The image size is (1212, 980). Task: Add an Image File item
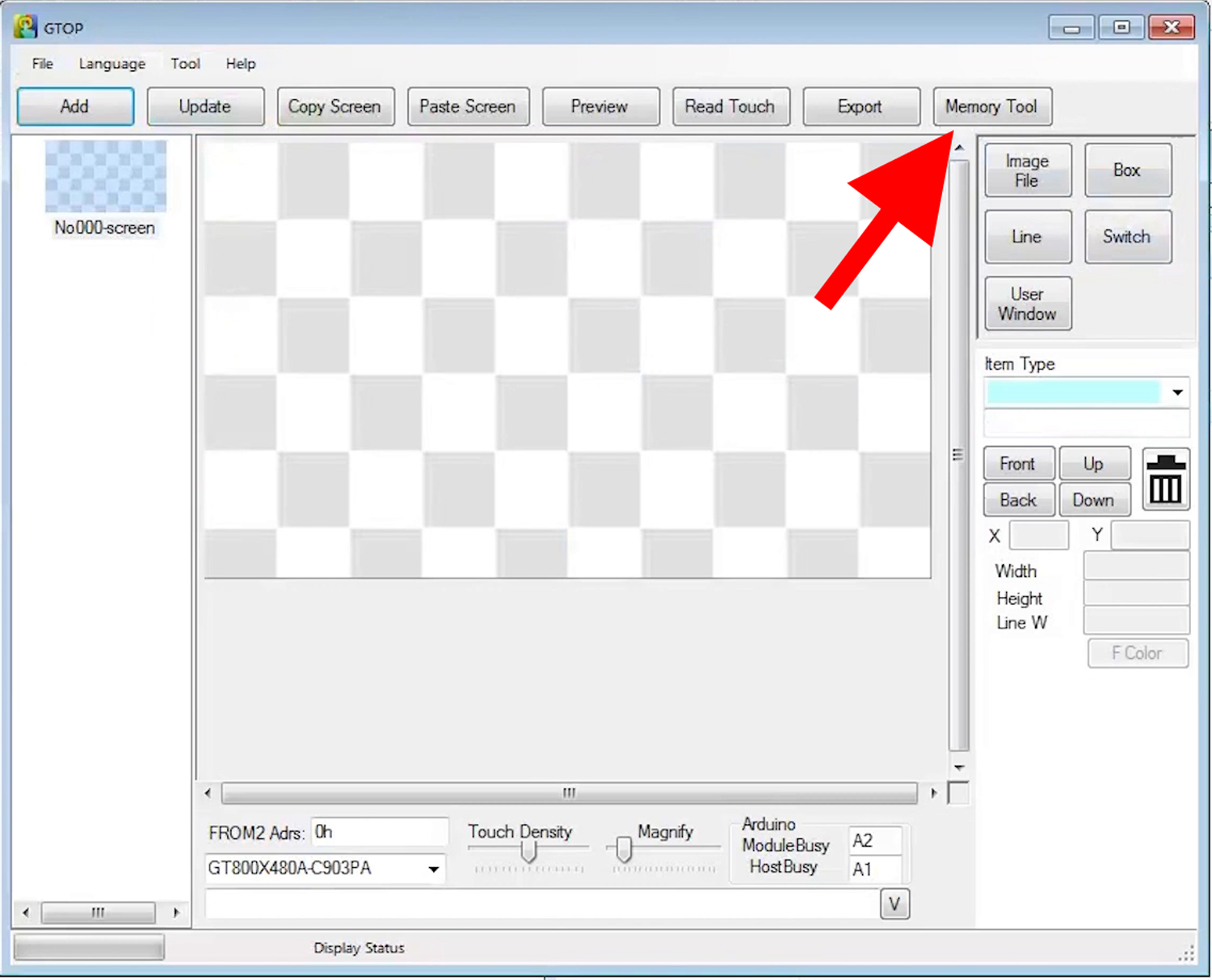pyautogui.click(x=1027, y=170)
